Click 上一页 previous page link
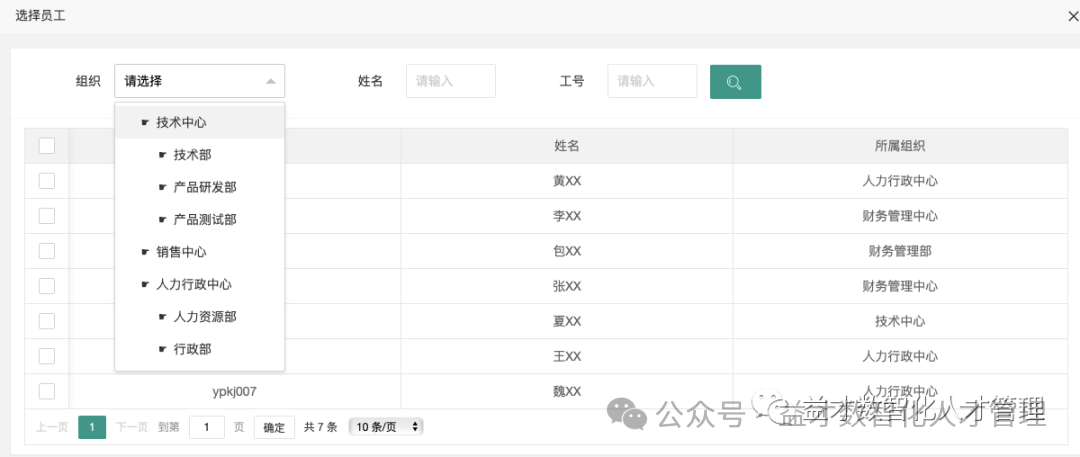This screenshot has width=1080, height=457. click(52, 427)
